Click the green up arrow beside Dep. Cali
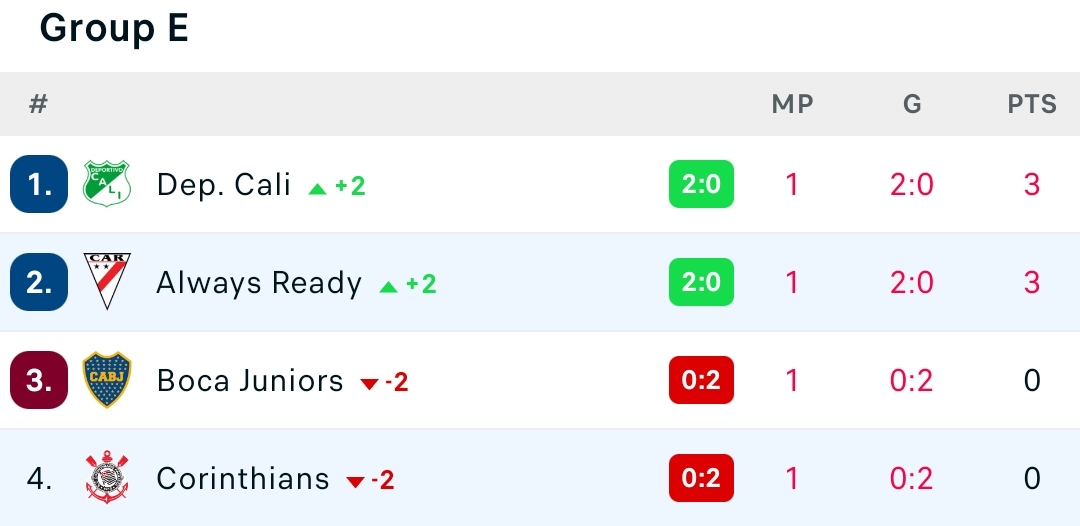 [x=318, y=188]
